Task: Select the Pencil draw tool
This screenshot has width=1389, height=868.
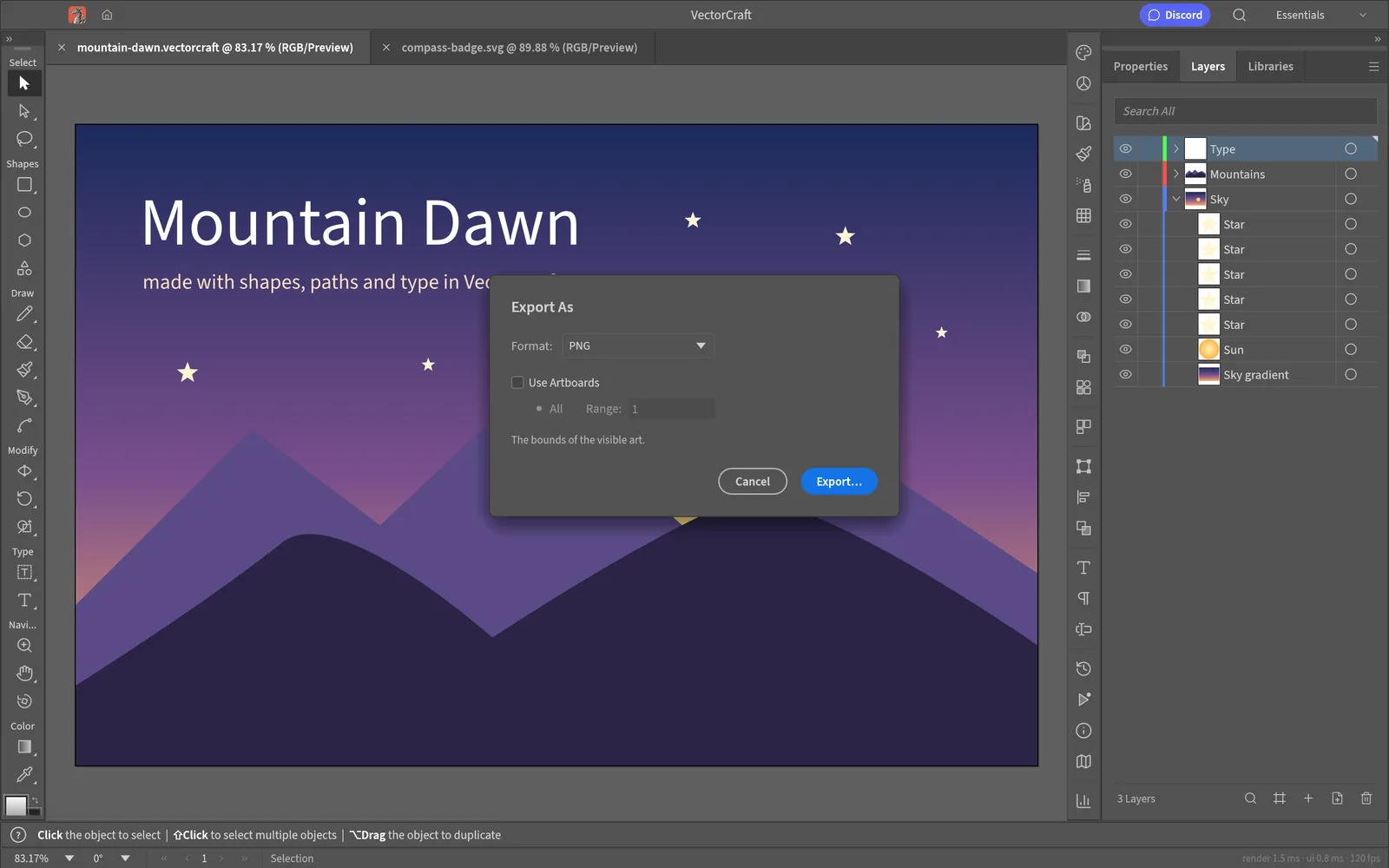Action: click(x=24, y=314)
